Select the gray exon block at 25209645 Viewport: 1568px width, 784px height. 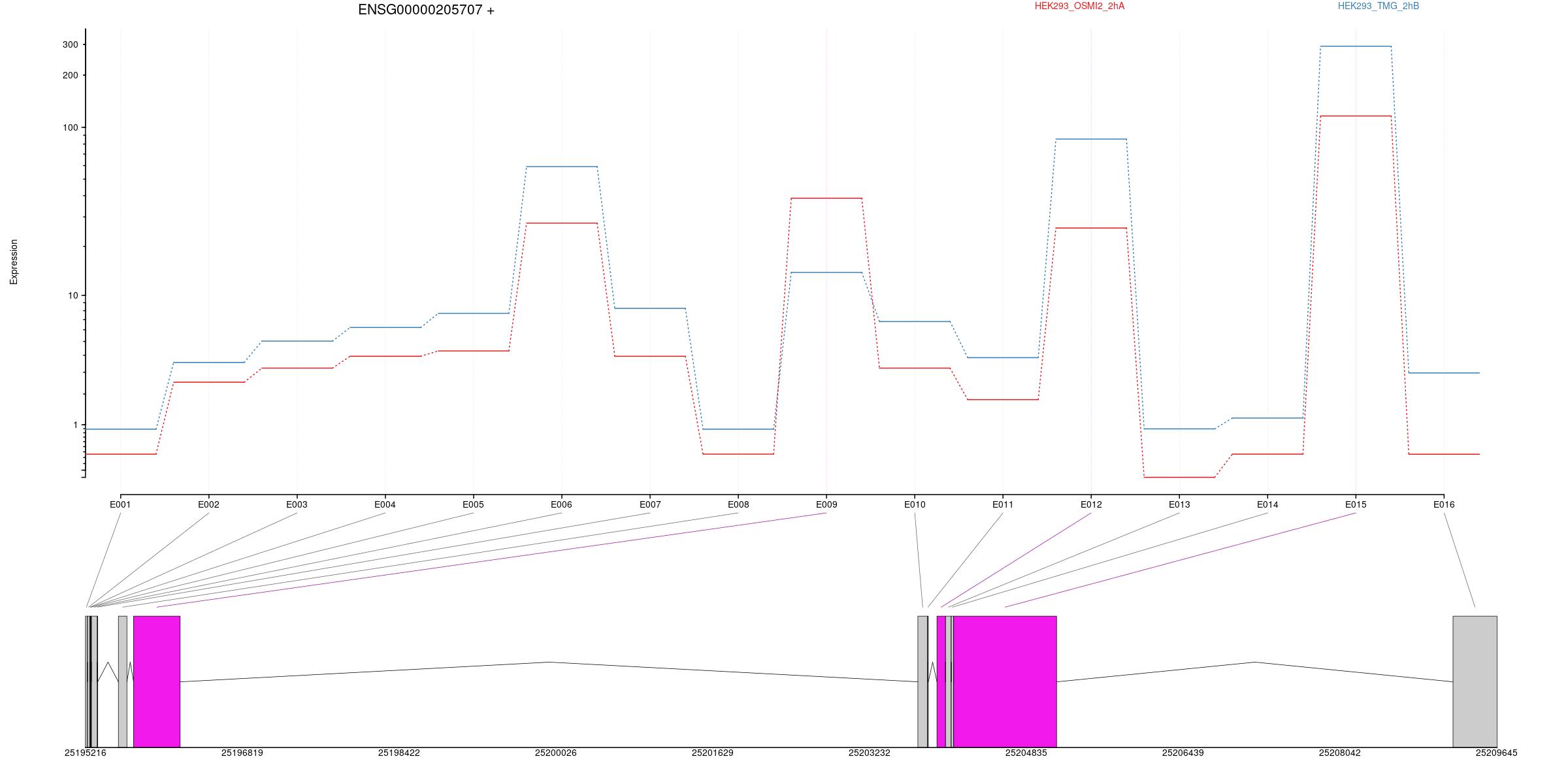1475,681
